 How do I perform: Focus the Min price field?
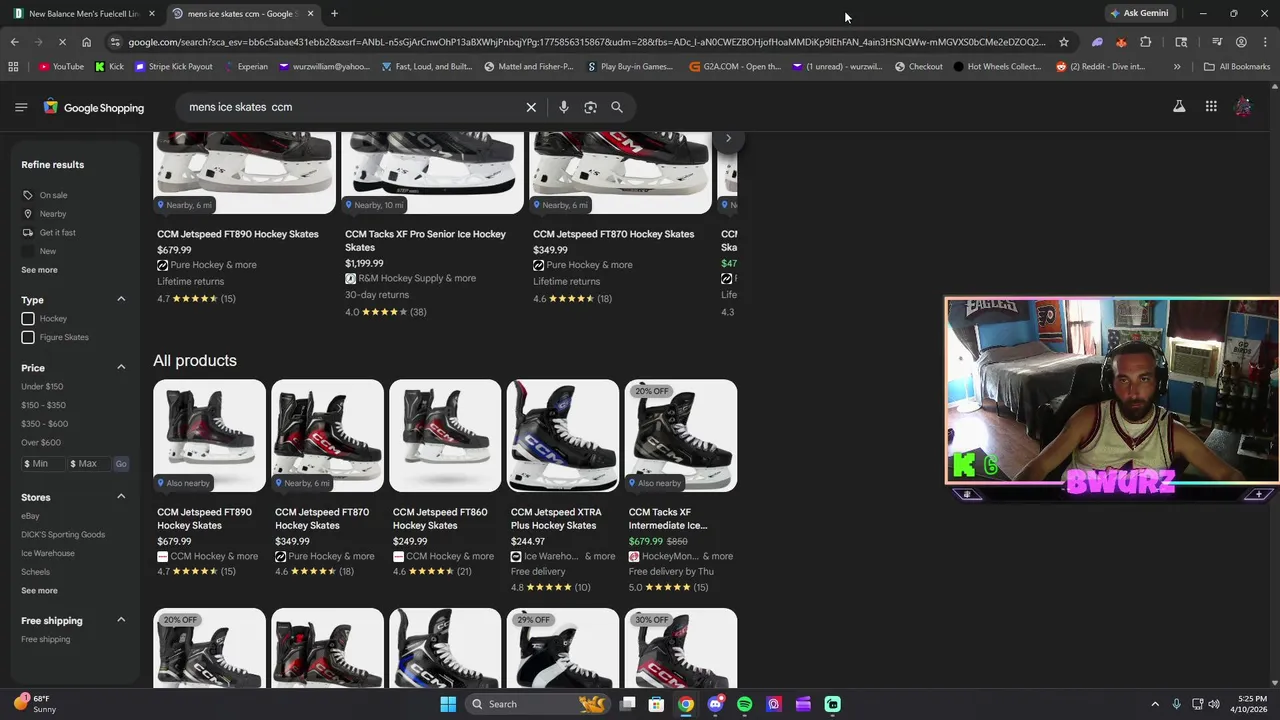click(x=43, y=464)
